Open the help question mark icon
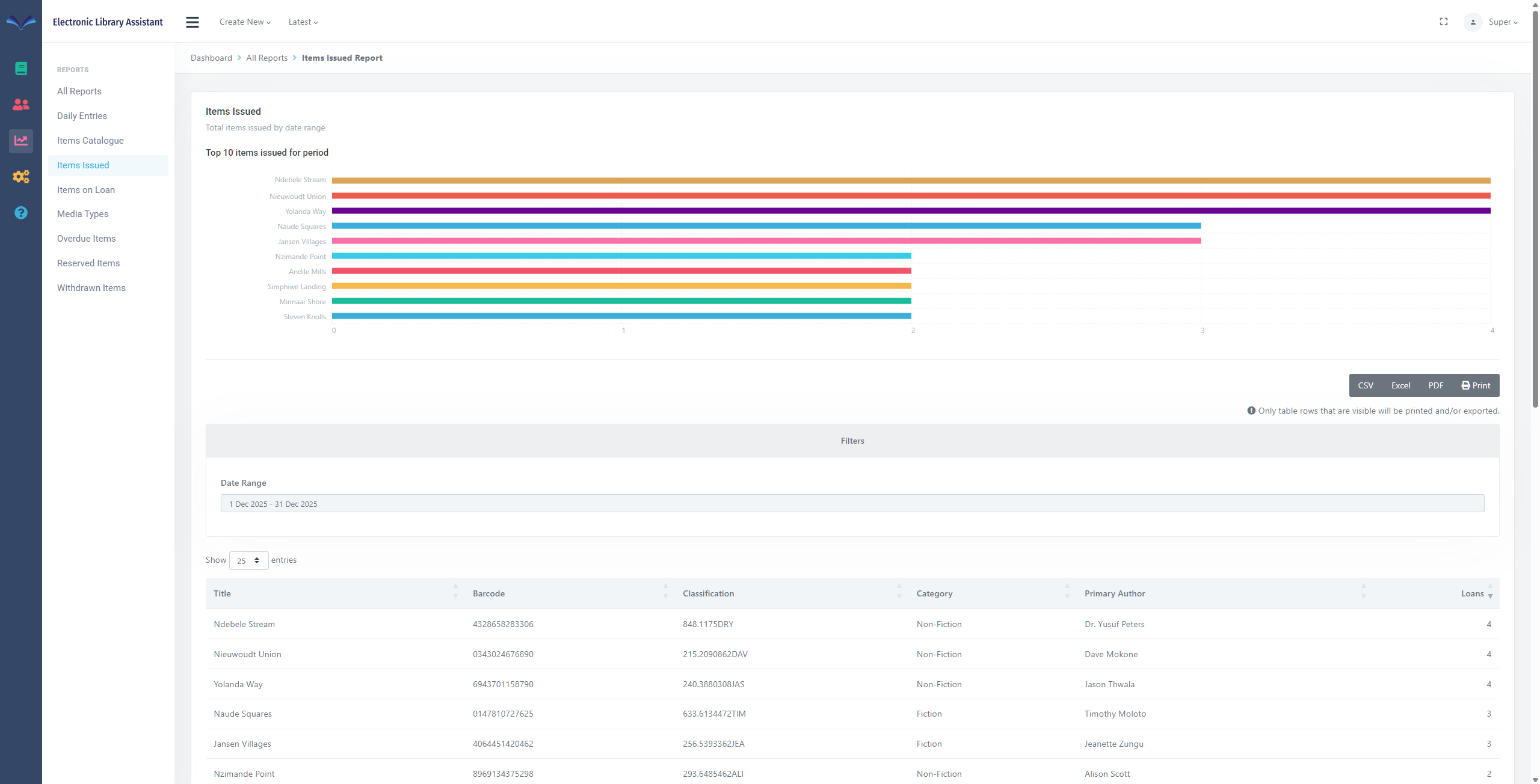1540x784 pixels. pos(21,213)
